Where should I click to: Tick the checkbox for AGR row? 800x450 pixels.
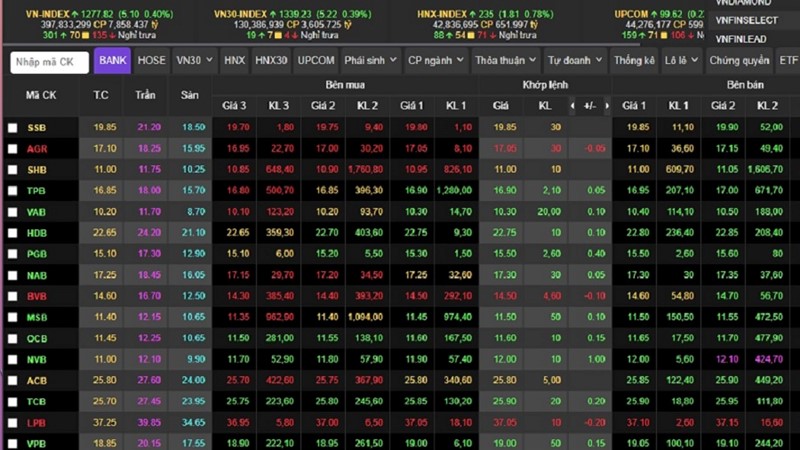coord(13,148)
